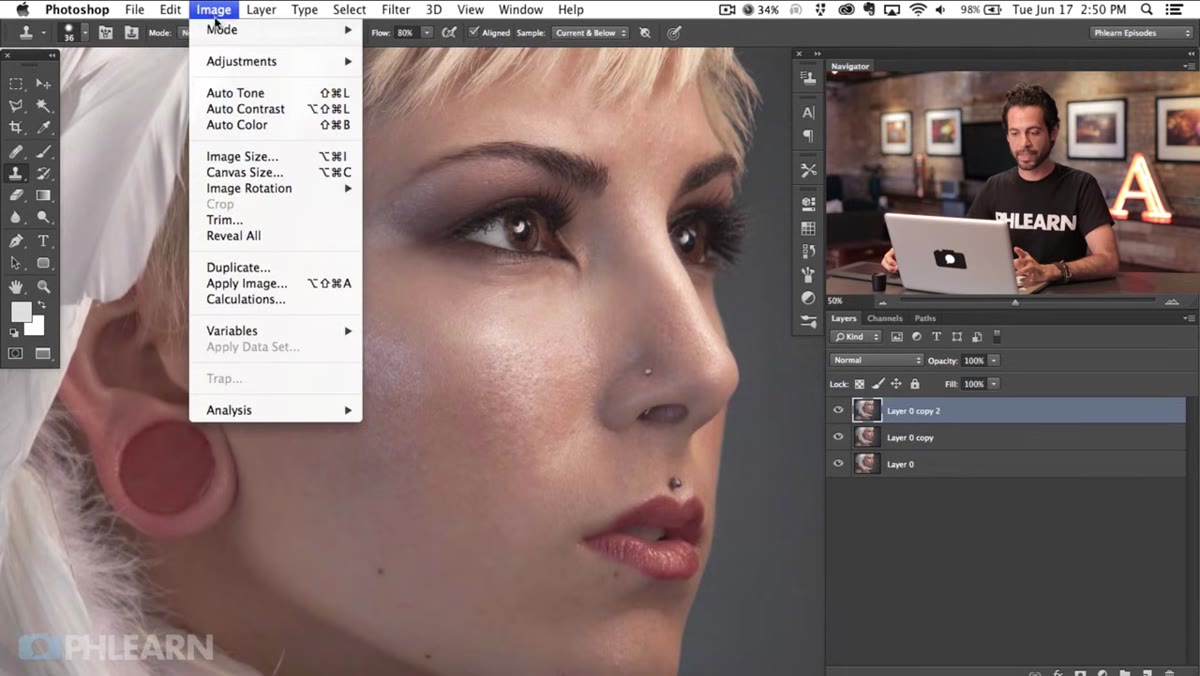Open the Character panel icon
The height and width of the screenshot is (676, 1200).
(808, 113)
